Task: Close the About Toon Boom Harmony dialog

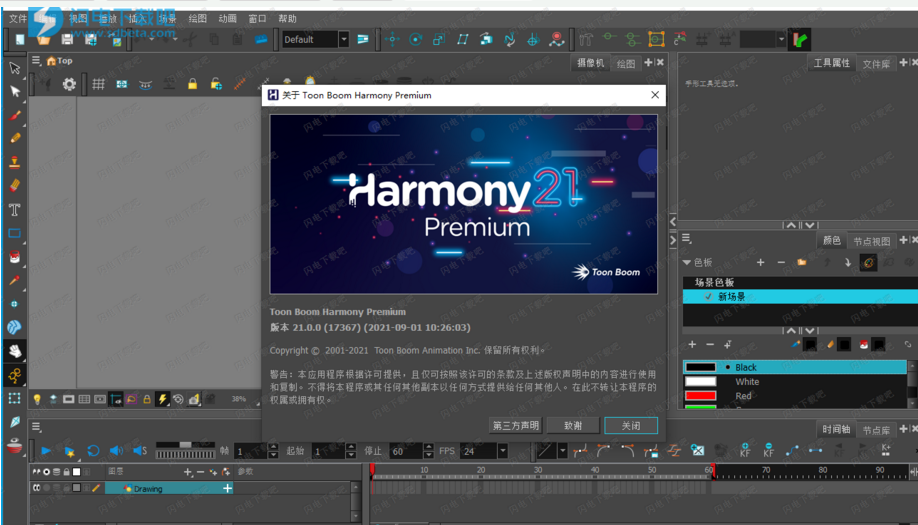Action: 655,95
